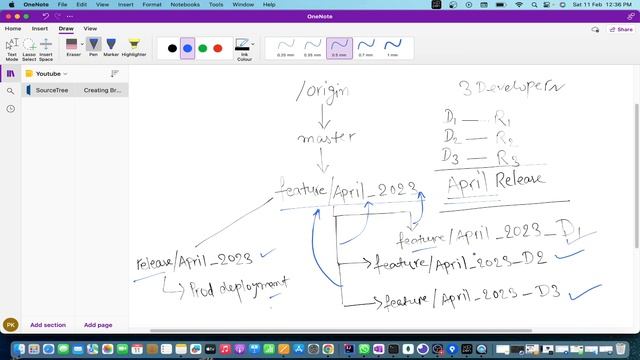Open the Trash in the dock
The image size is (640, 360).
click(x=620, y=349)
